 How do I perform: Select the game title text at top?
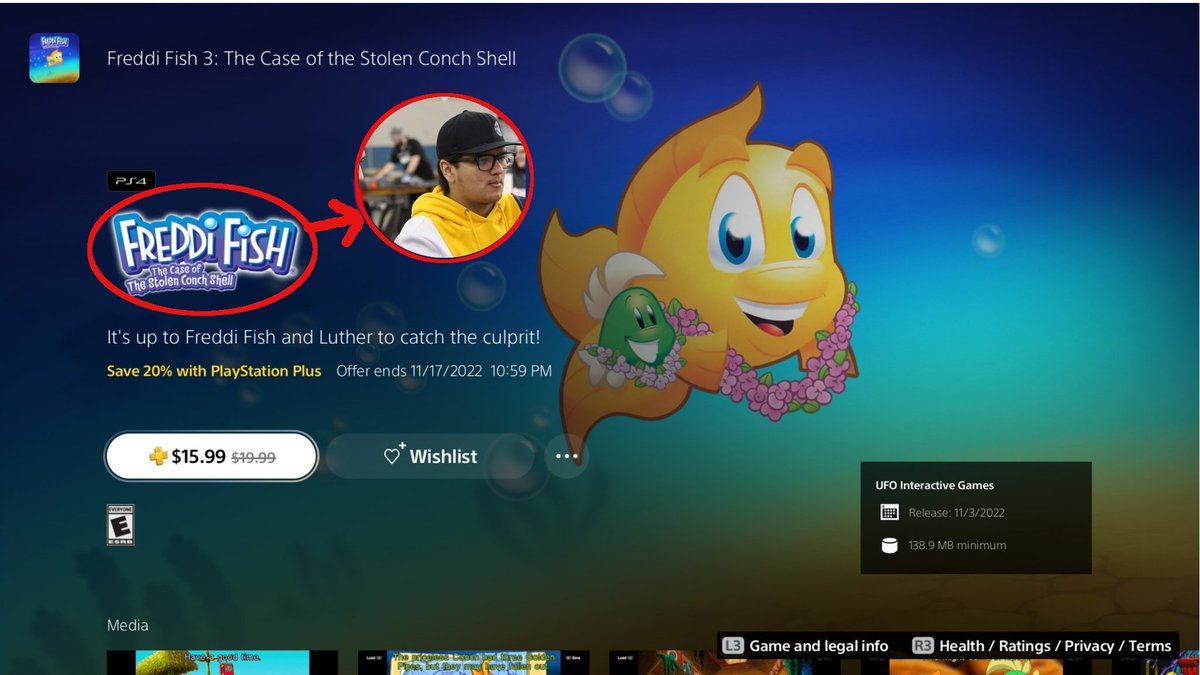(x=312, y=58)
